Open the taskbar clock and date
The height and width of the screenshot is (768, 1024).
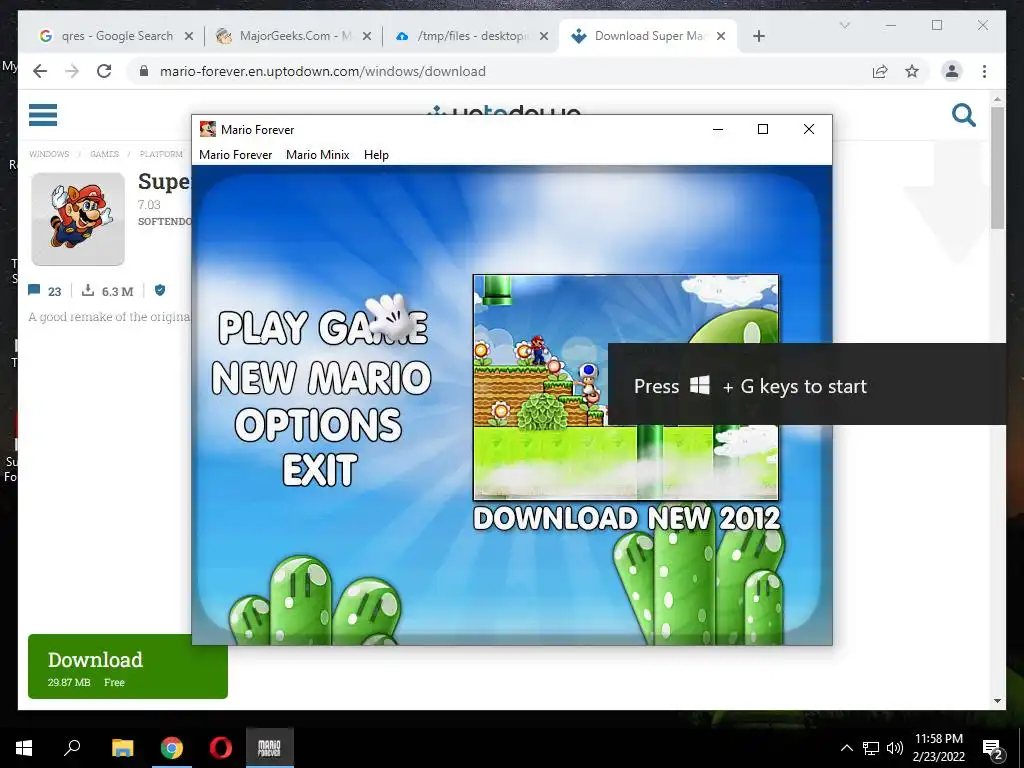click(x=938, y=748)
